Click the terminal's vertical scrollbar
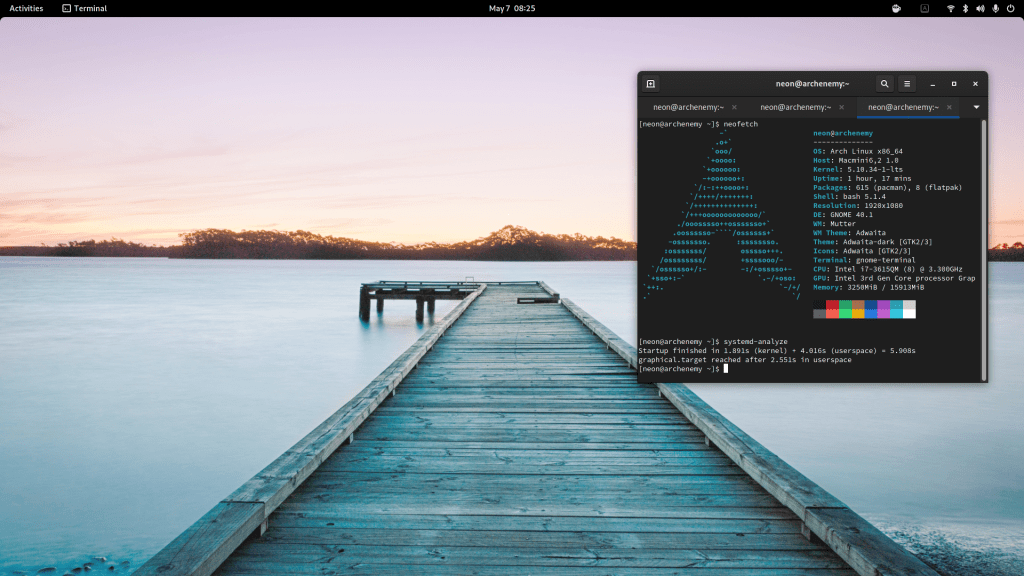The height and width of the screenshot is (576, 1024). [x=983, y=250]
